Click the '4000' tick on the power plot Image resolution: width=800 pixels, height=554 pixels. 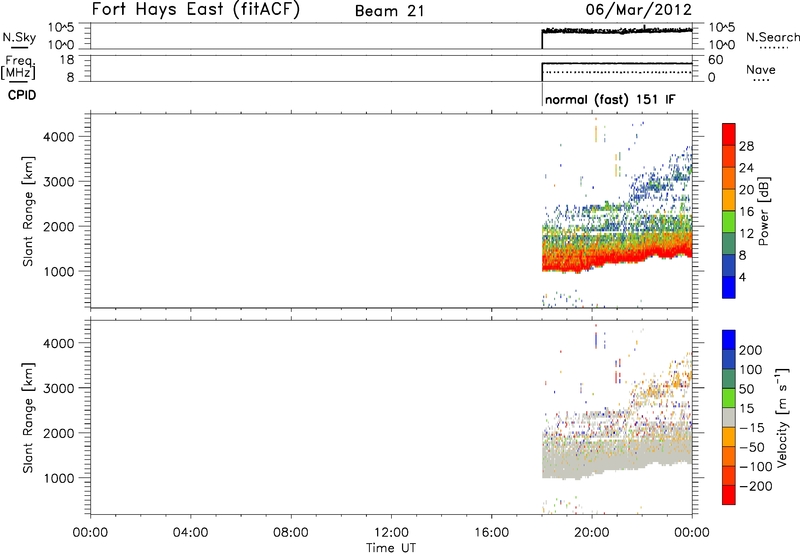click(x=59, y=137)
